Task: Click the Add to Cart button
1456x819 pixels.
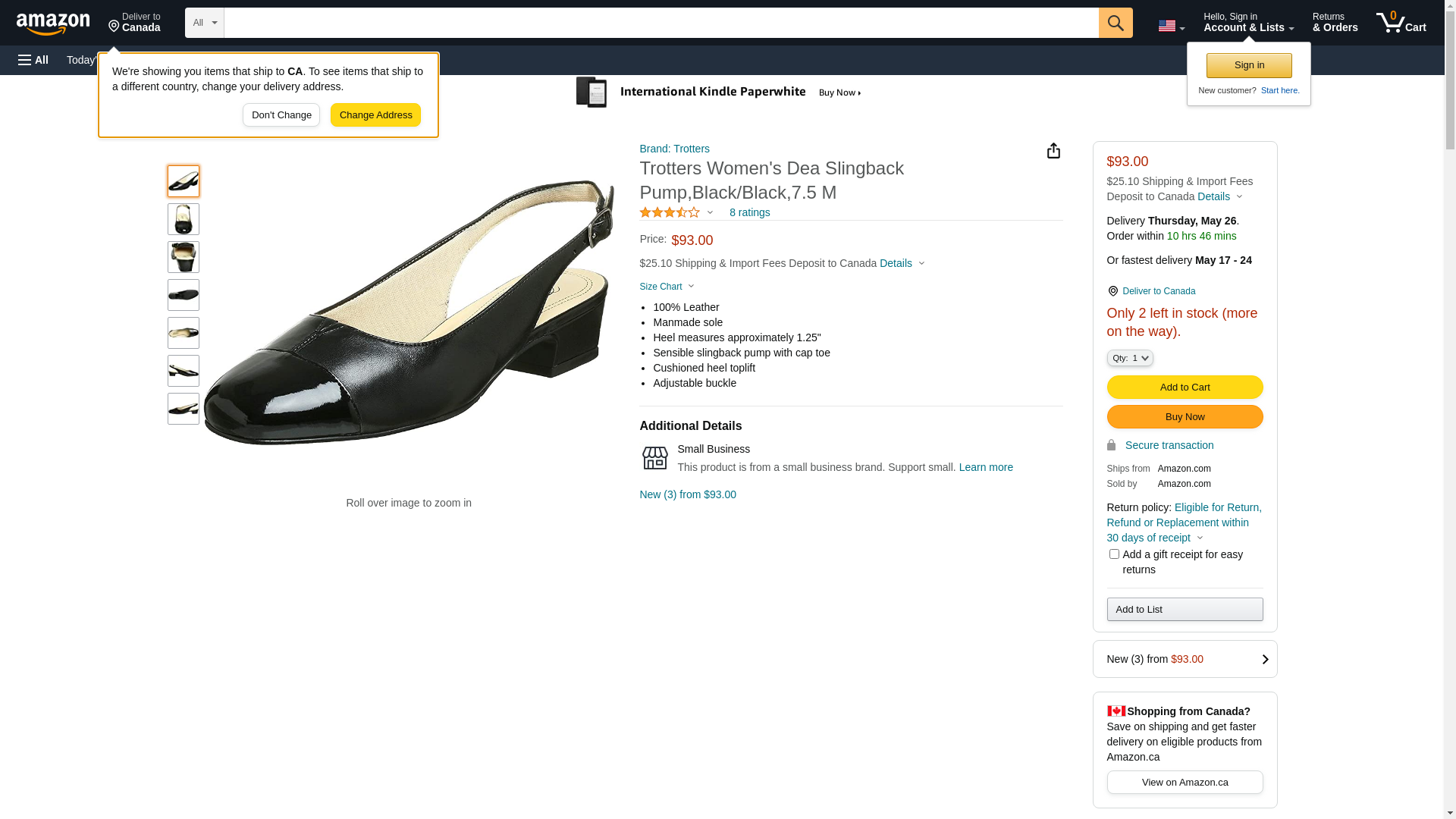Action: 1184,388
